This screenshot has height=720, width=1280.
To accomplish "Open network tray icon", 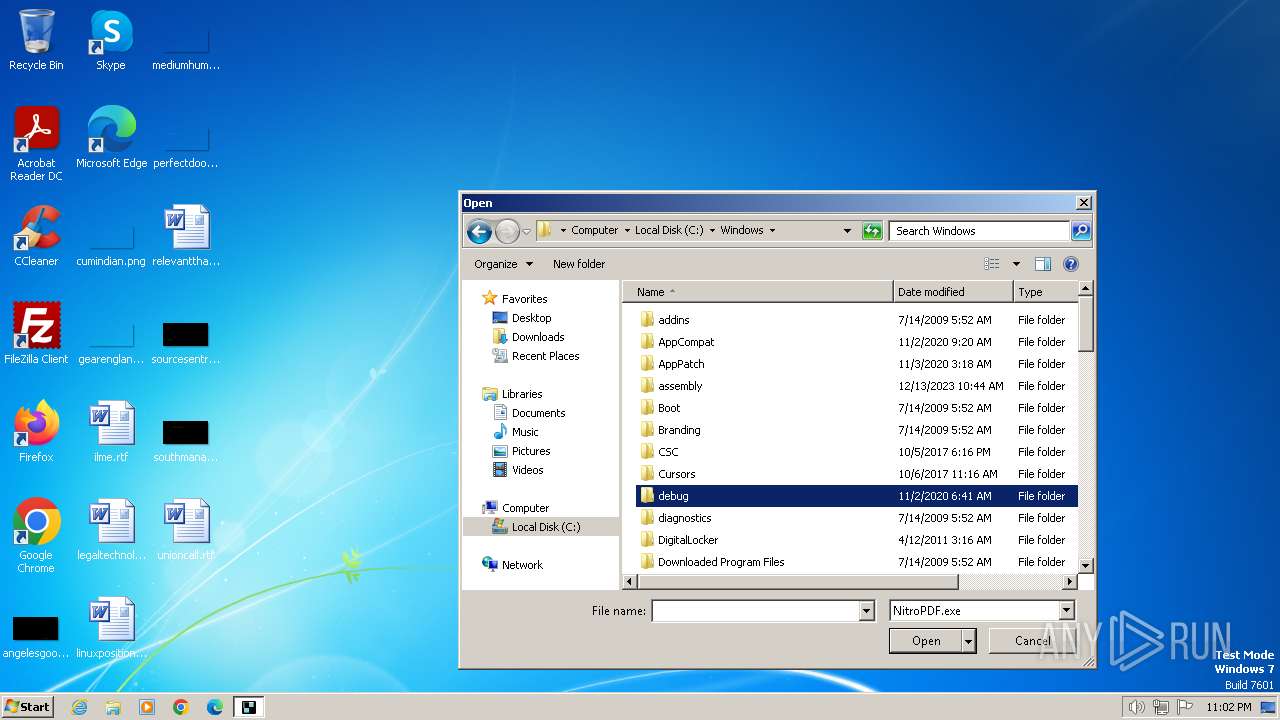I will tap(1160, 707).
